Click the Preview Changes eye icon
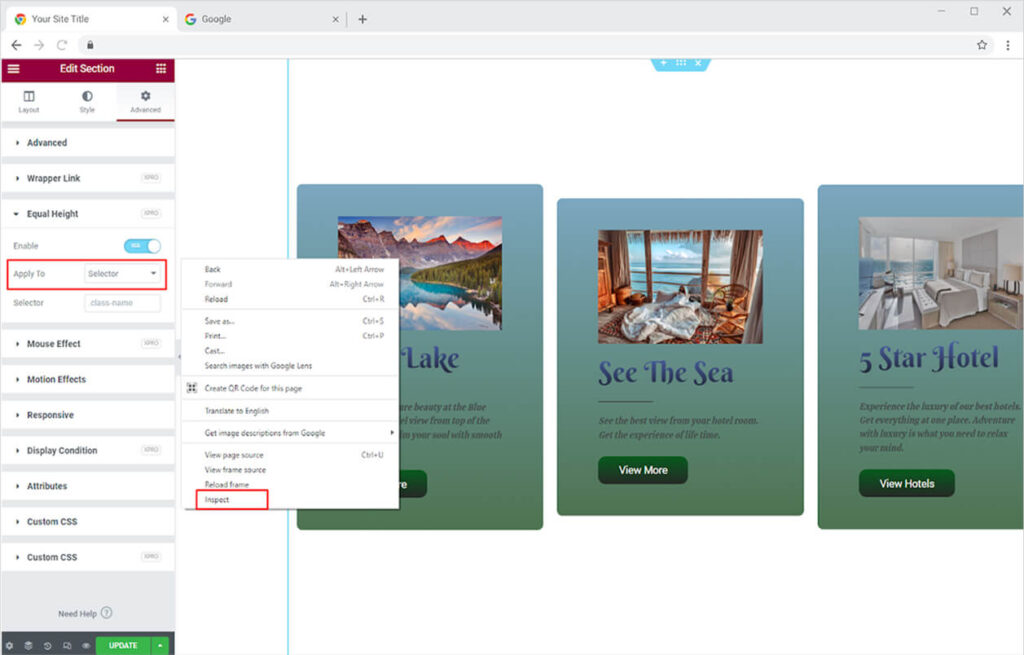1024x655 pixels. click(x=86, y=646)
